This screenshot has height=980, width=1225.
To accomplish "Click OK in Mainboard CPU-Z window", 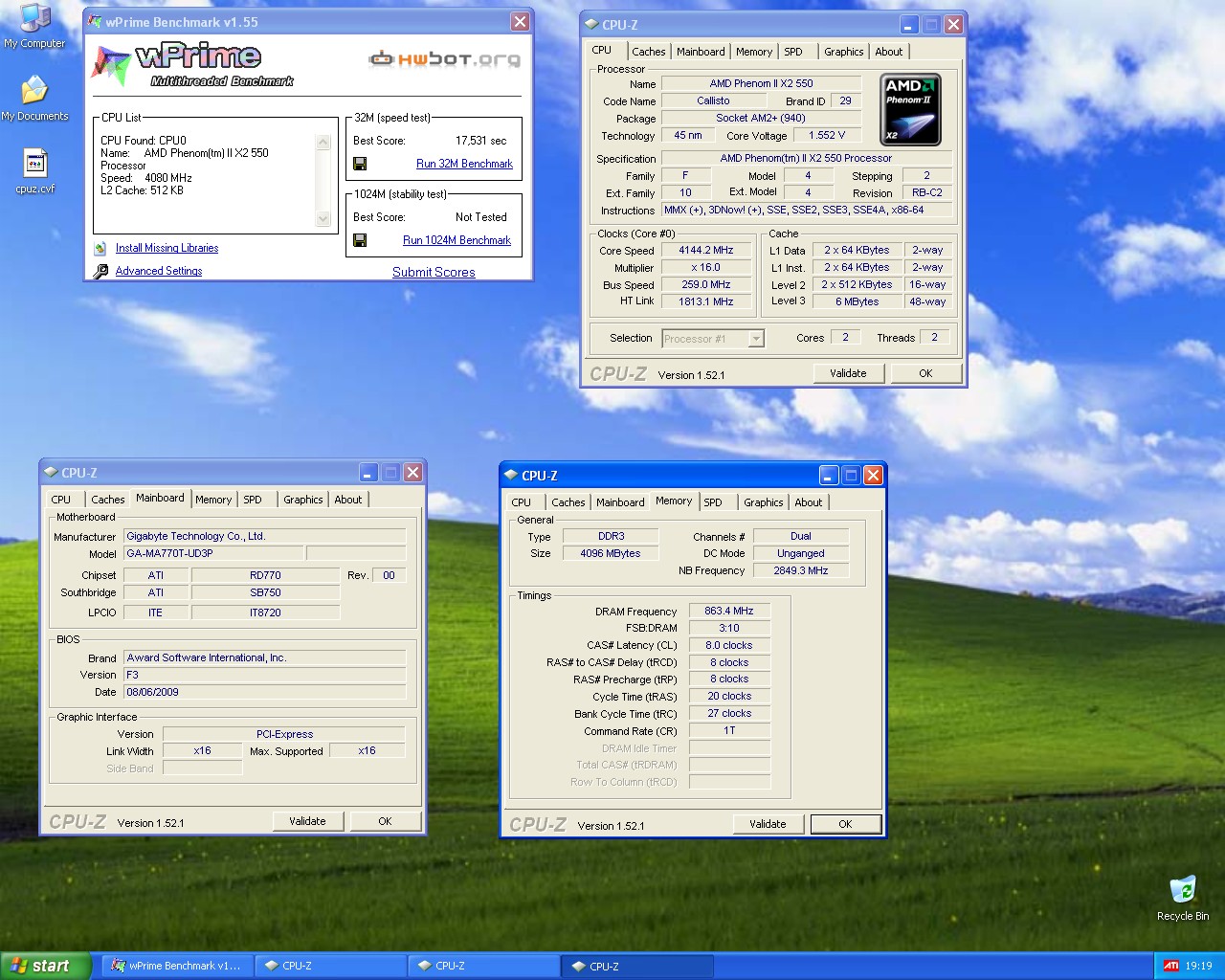I will [385, 821].
